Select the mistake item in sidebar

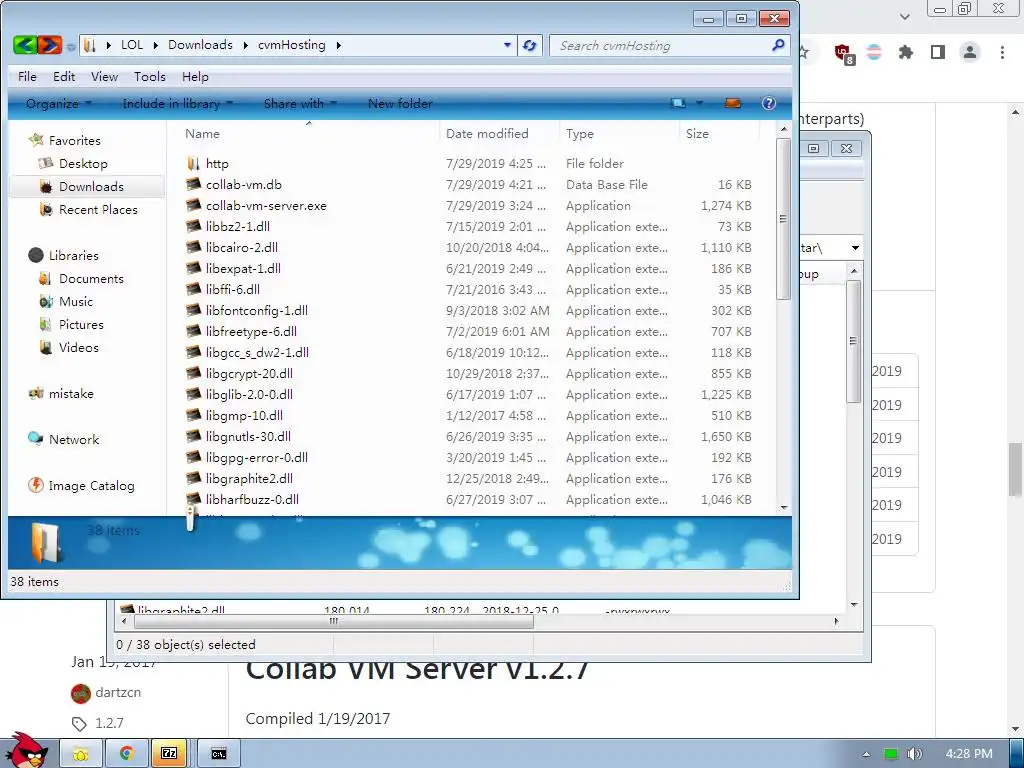(71, 393)
